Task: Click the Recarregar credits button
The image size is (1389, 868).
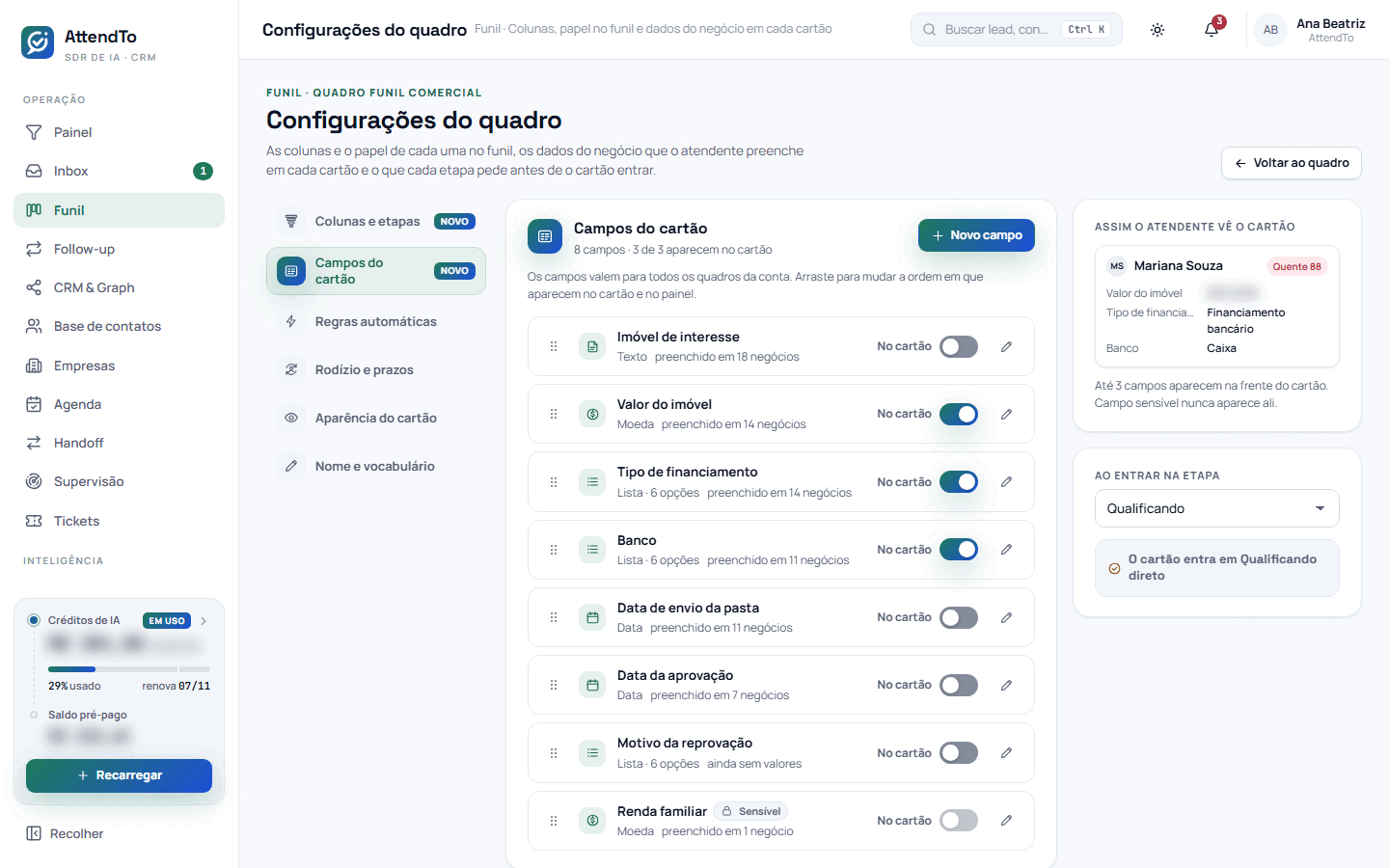Action: tap(119, 775)
